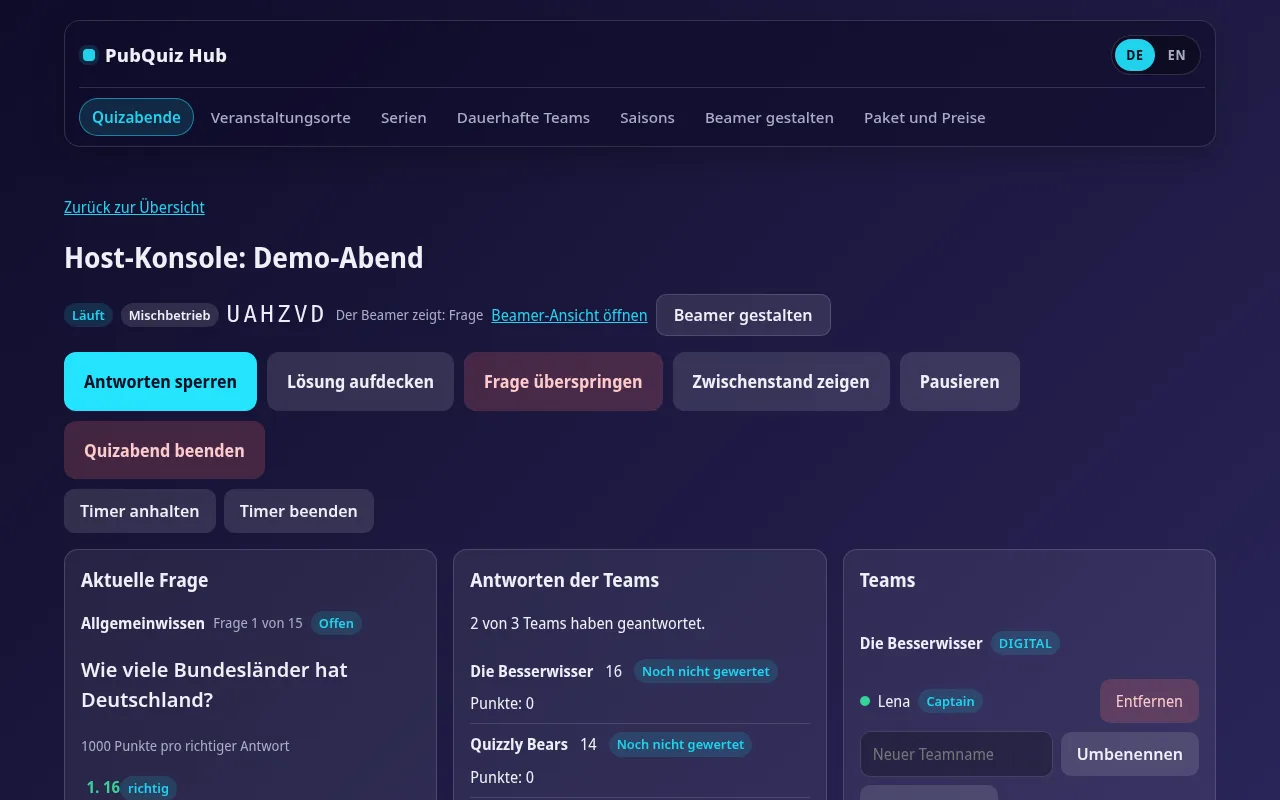
Task: Click the Mischbetrieb badge
Action: [x=170, y=315]
